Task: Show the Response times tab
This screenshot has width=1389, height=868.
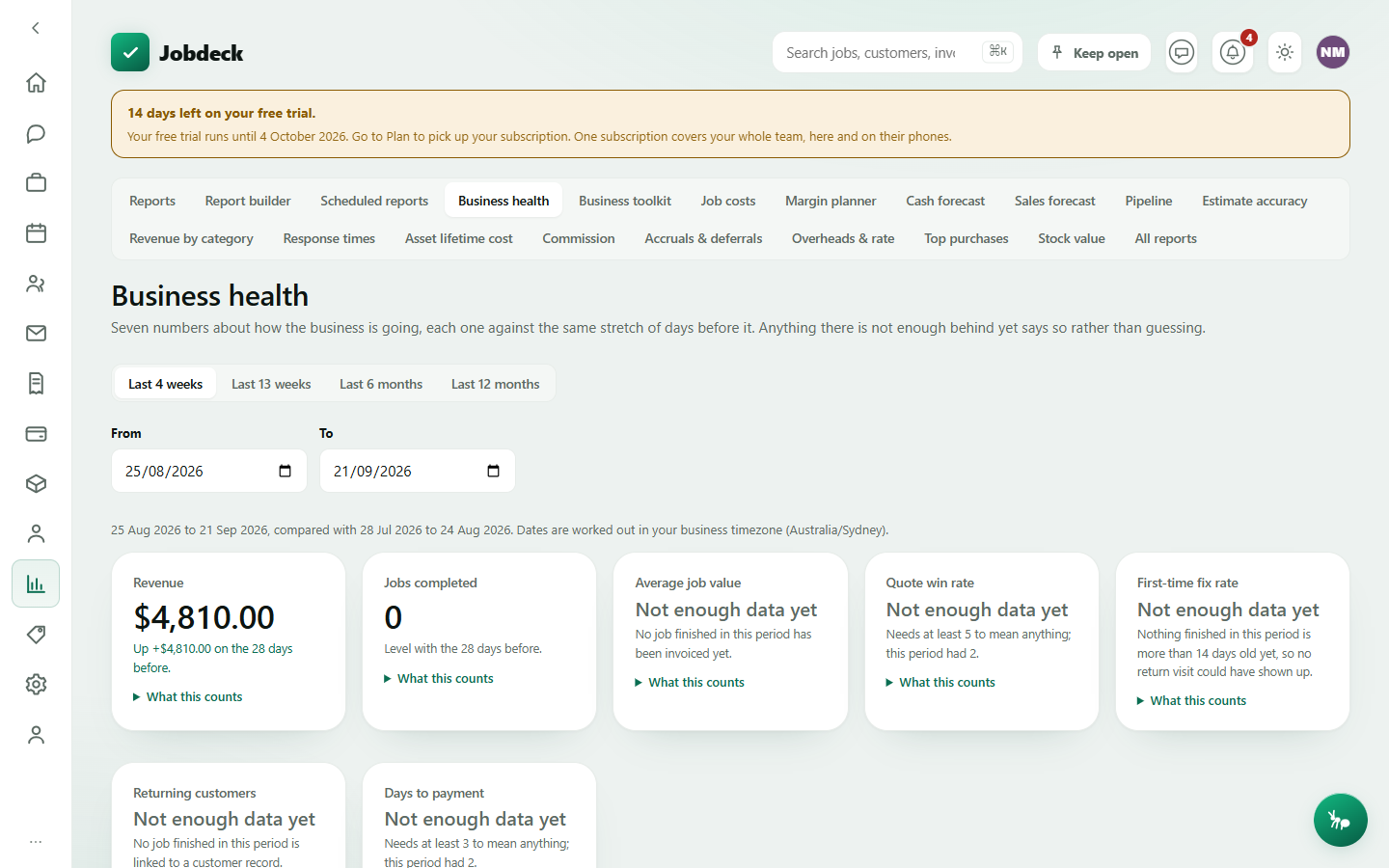Action: coord(329,238)
